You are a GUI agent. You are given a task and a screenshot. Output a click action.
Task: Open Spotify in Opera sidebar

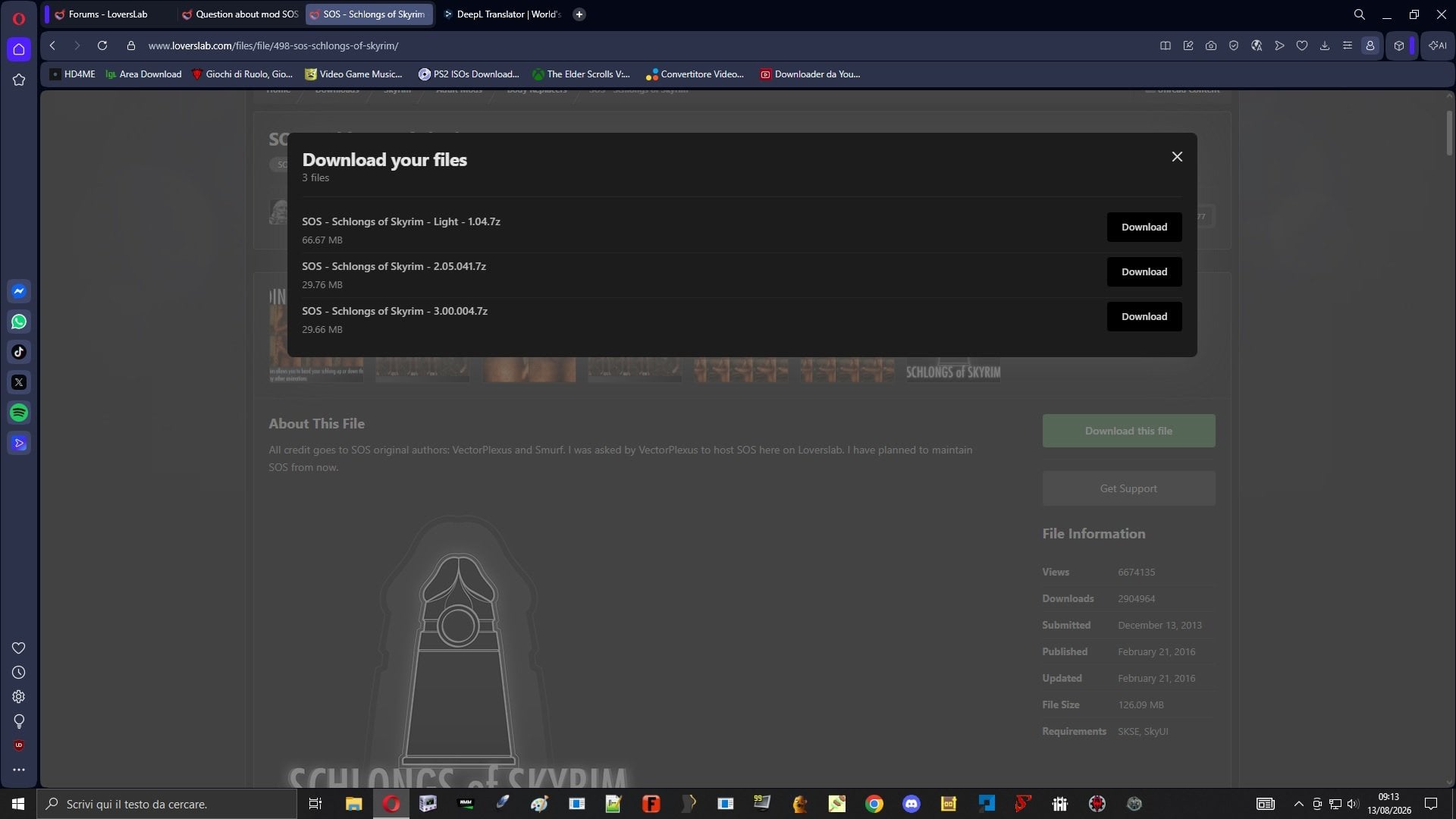[19, 413]
